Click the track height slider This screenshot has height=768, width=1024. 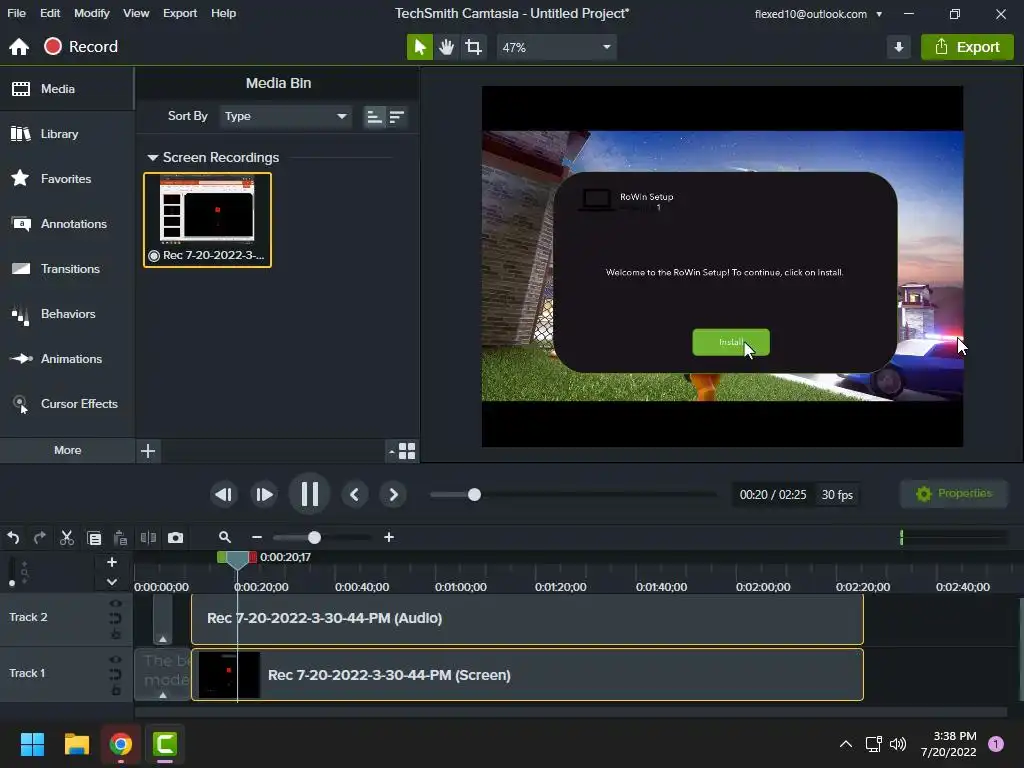[12, 583]
